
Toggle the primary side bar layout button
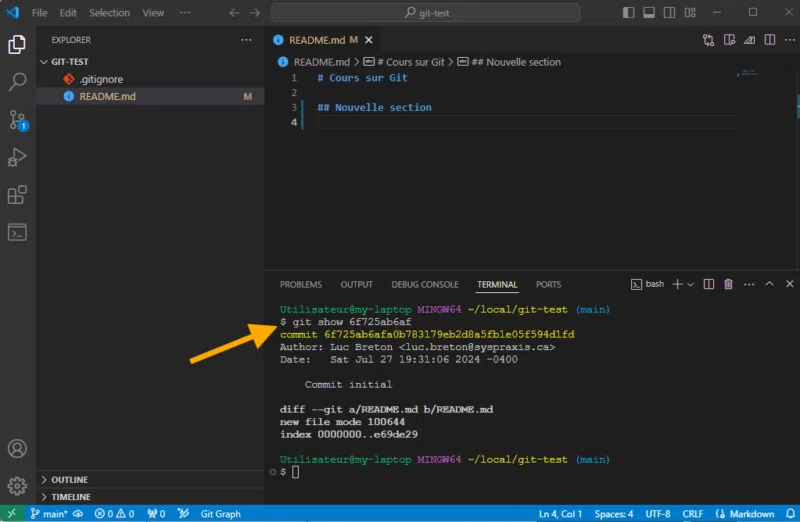coord(627,13)
